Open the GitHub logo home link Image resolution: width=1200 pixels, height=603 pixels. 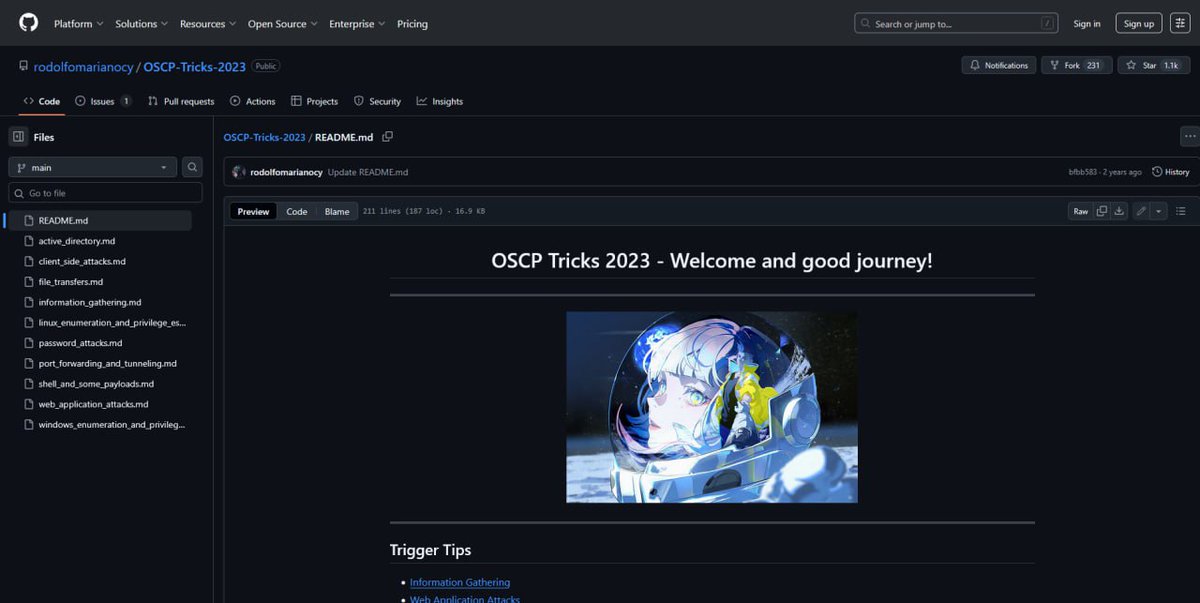tap(28, 23)
